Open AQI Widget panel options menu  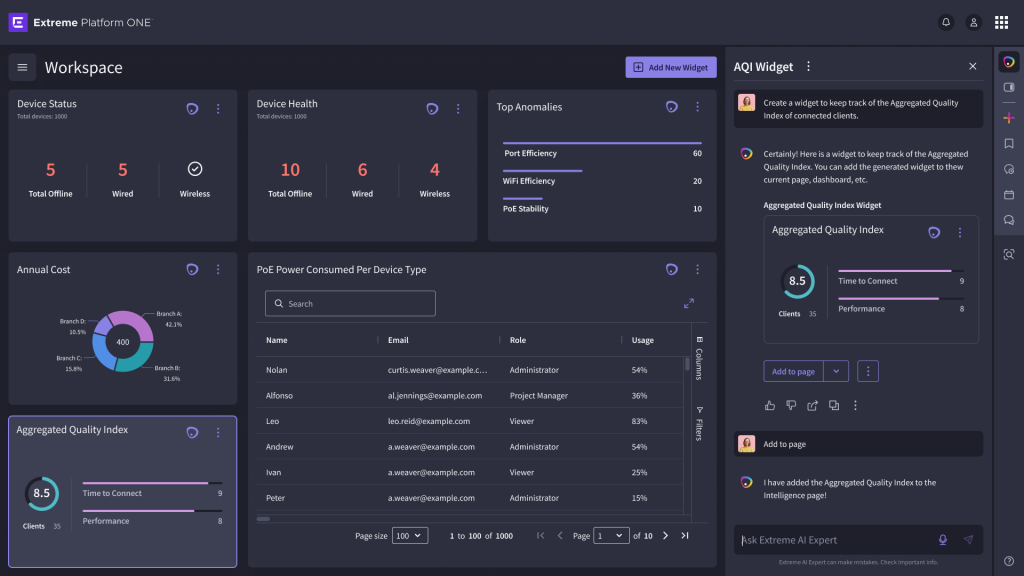(808, 67)
